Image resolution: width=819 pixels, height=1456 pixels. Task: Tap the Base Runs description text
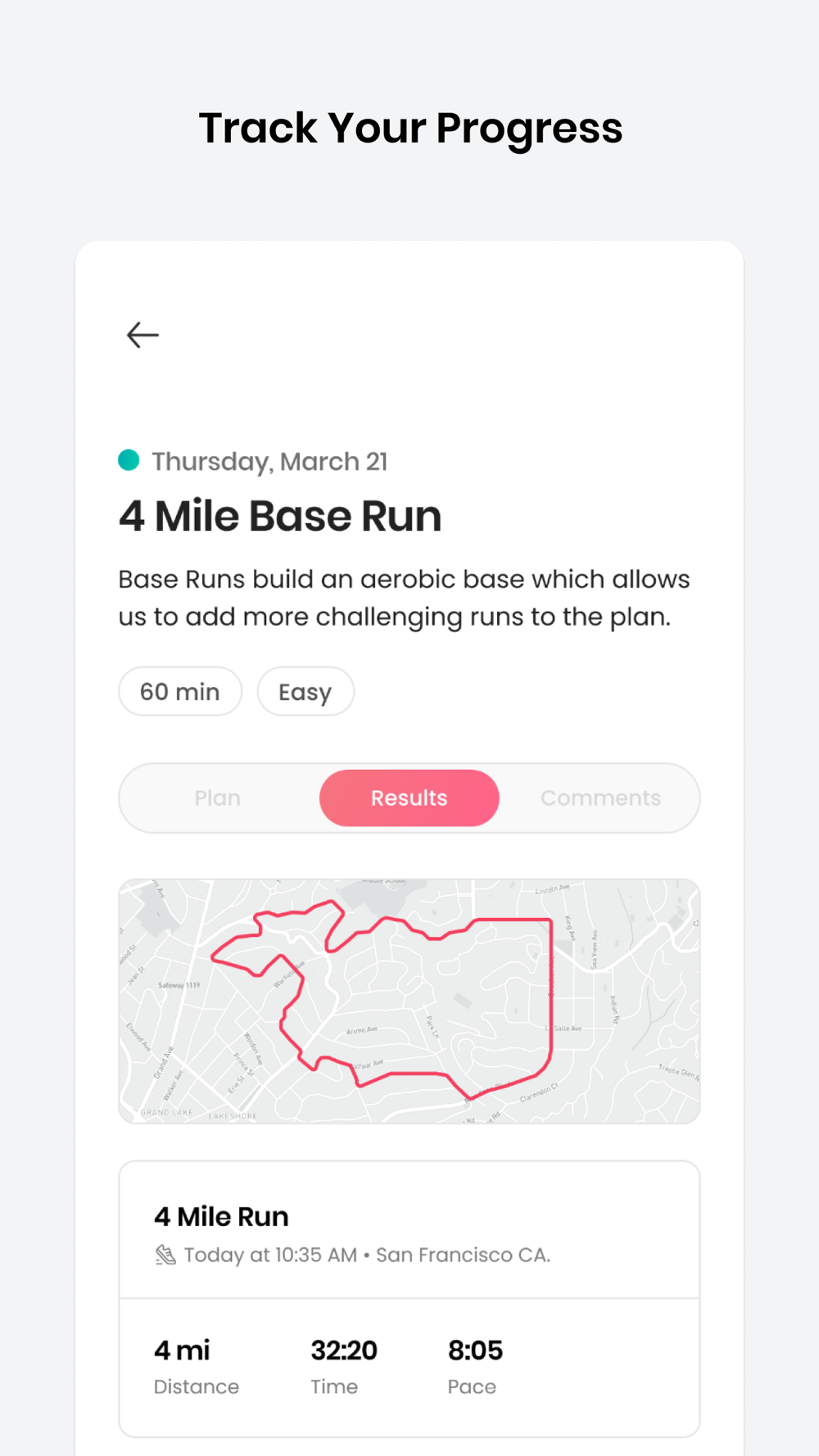click(404, 598)
